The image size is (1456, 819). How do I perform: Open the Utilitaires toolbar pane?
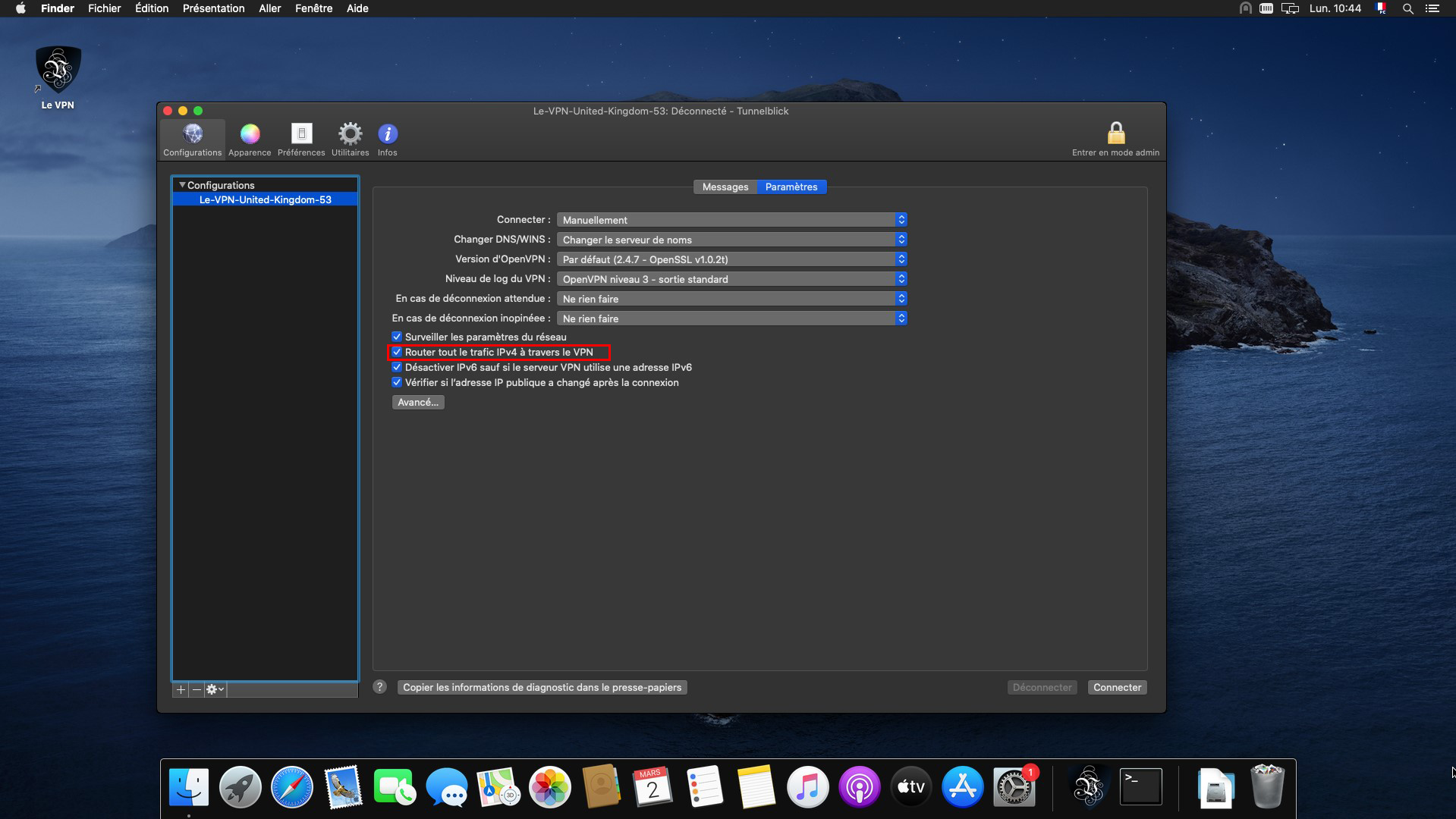pyautogui.click(x=350, y=140)
